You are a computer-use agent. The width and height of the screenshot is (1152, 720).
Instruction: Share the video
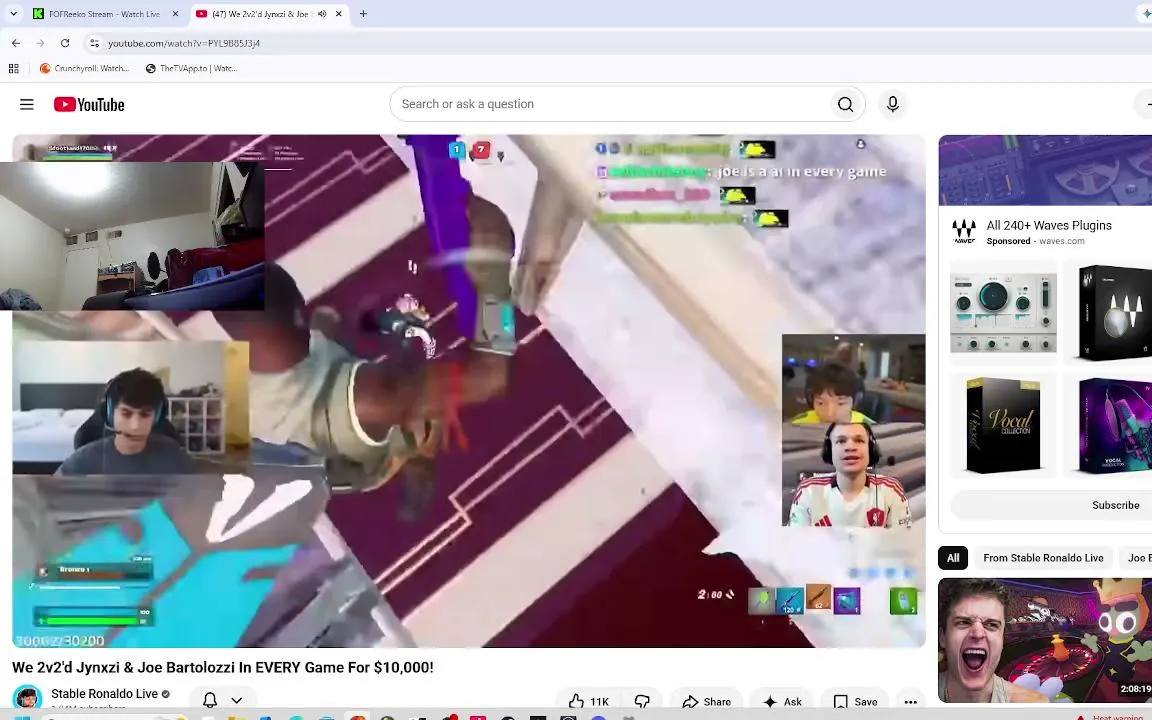706,702
